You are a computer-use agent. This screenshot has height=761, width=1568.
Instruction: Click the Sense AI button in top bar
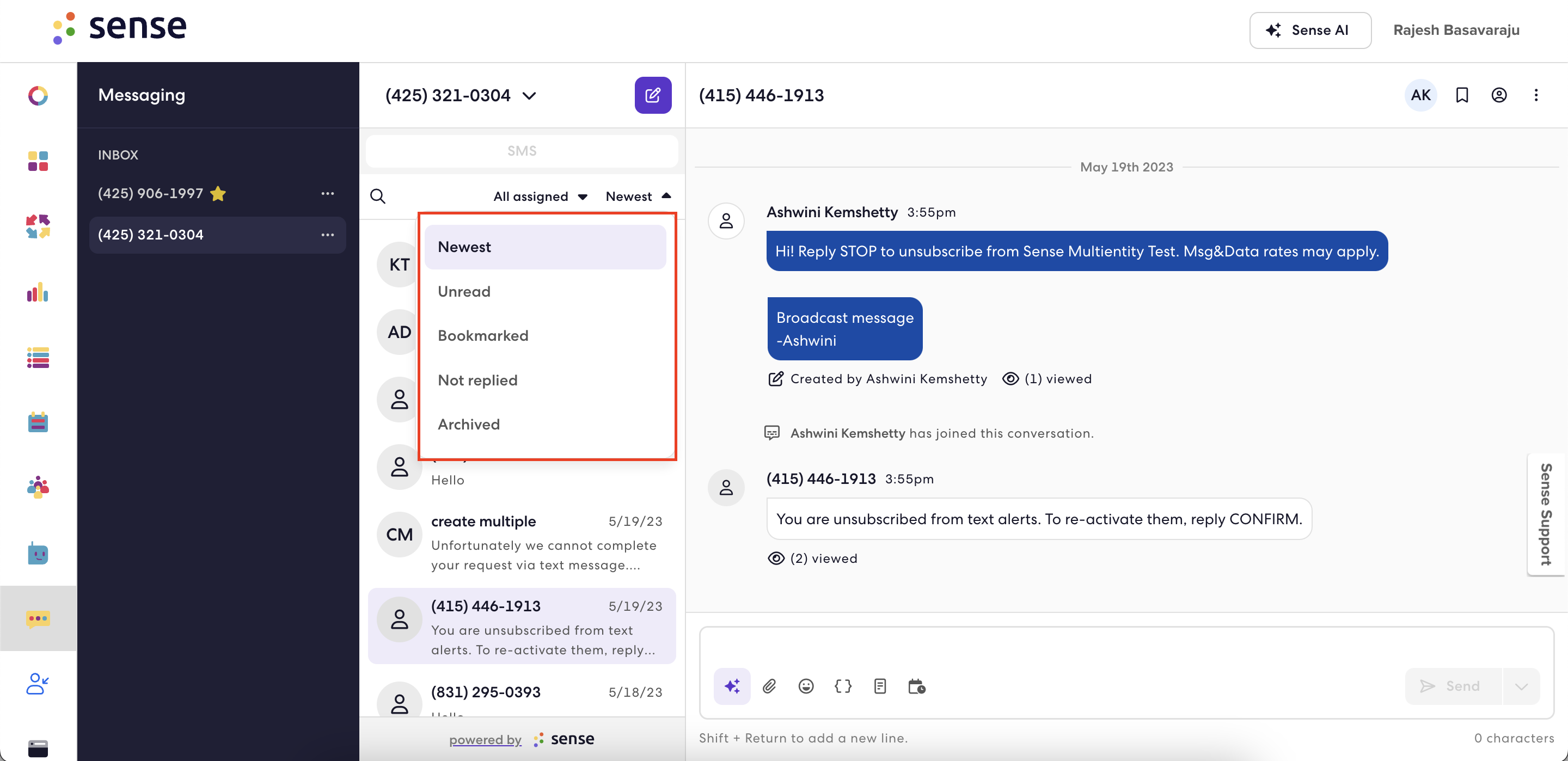[1310, 30]
